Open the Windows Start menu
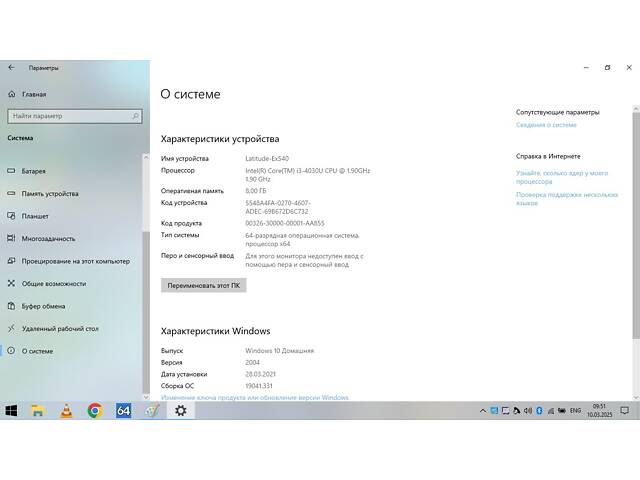Viewport: 640px width, 480px height. point(11,411)
